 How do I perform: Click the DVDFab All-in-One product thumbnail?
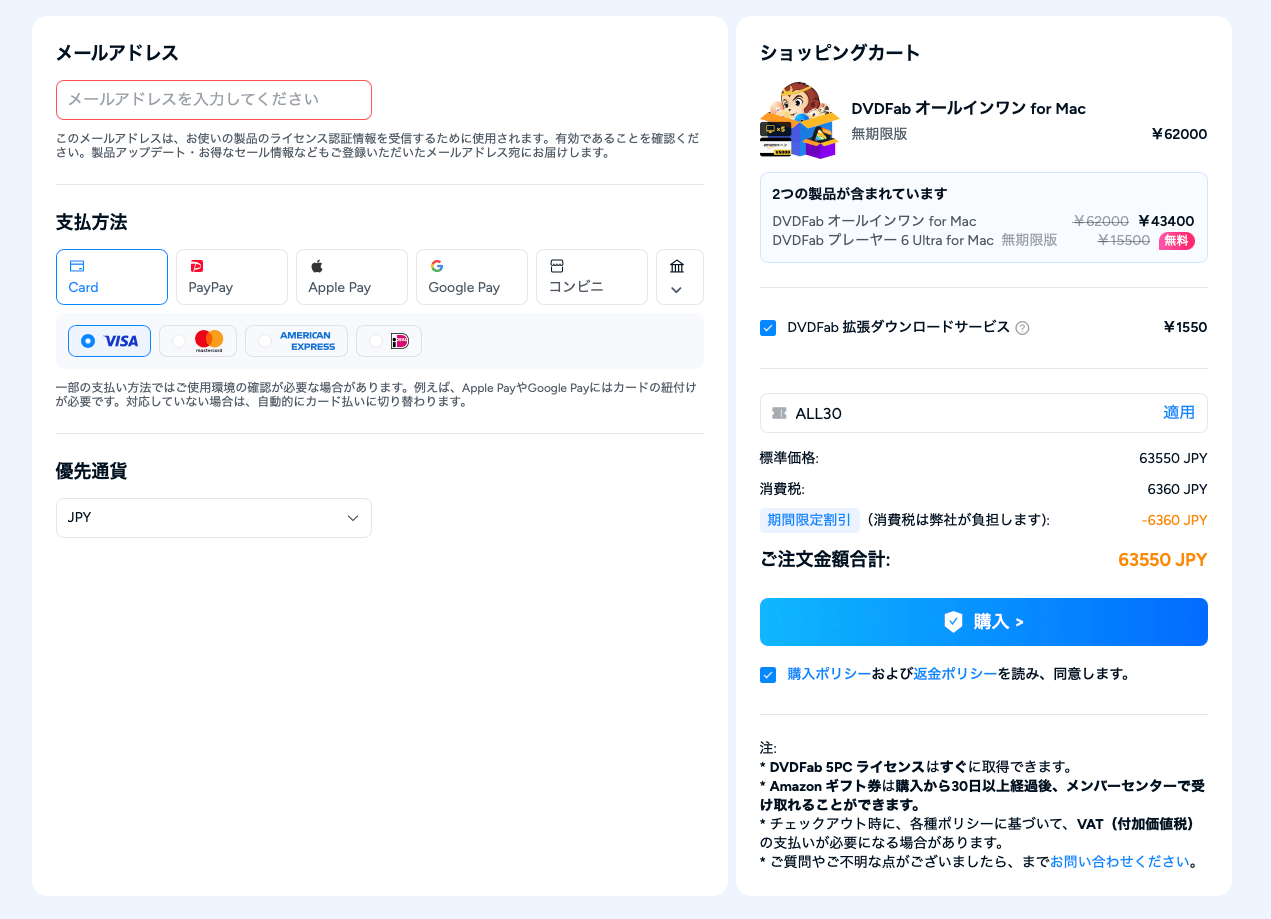[798, 120]
